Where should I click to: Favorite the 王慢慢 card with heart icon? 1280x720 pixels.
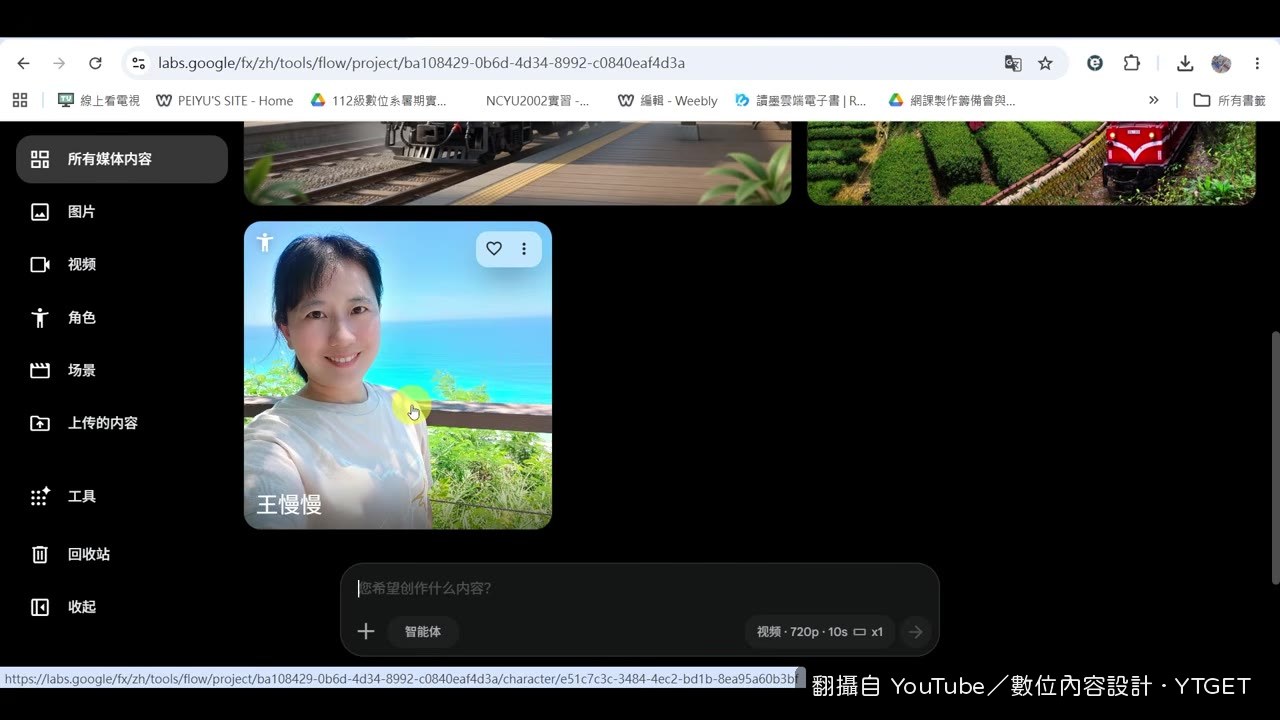(x=494, y=249)
